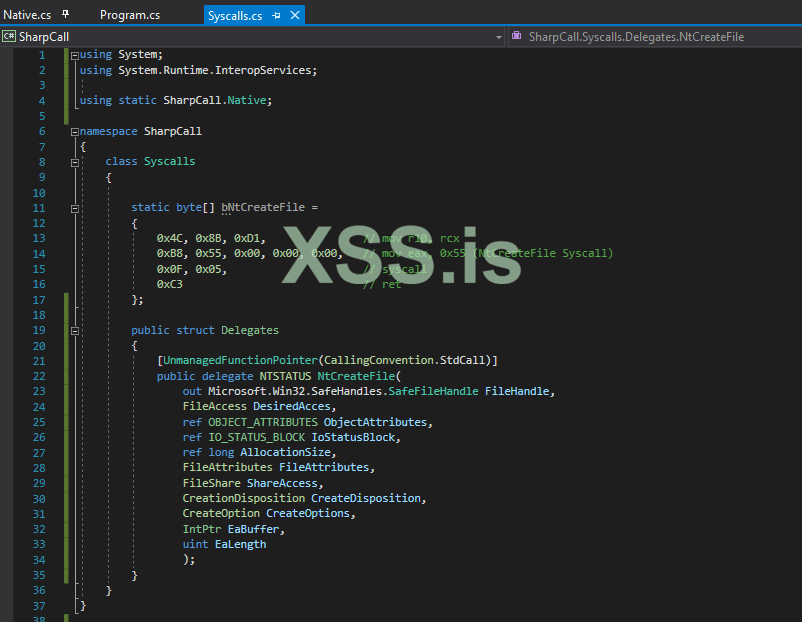The image size is (802, 622).
Task: Open the Program.cs tab
Action: (130, 15)
